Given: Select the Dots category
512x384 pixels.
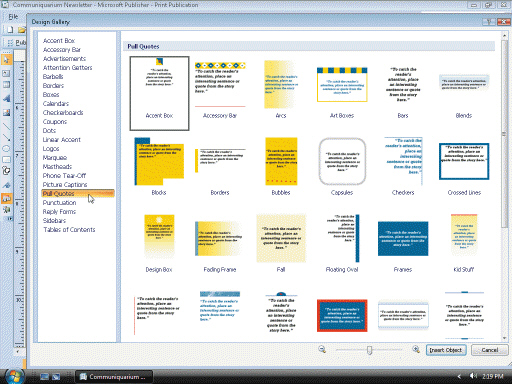Looking at the screenshot, I should (x=49, y=131).
